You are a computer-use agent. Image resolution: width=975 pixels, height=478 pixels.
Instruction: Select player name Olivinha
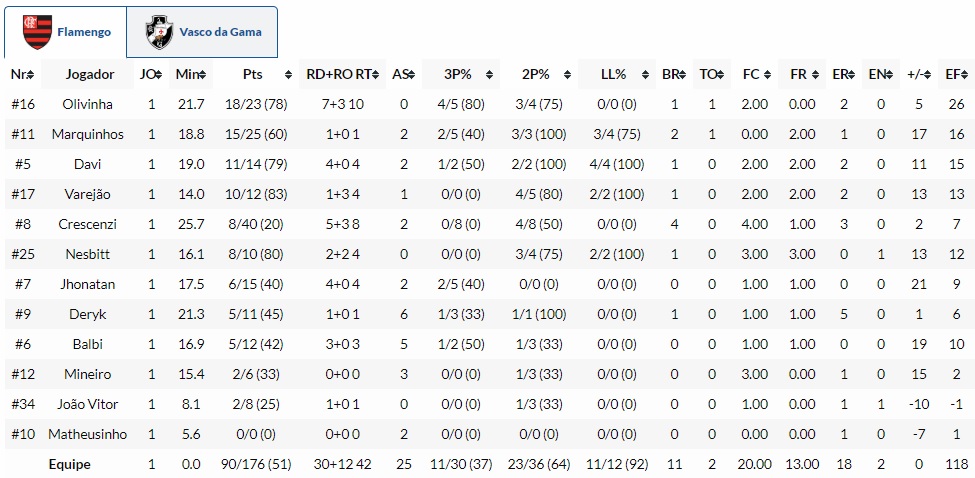(88, 104)
